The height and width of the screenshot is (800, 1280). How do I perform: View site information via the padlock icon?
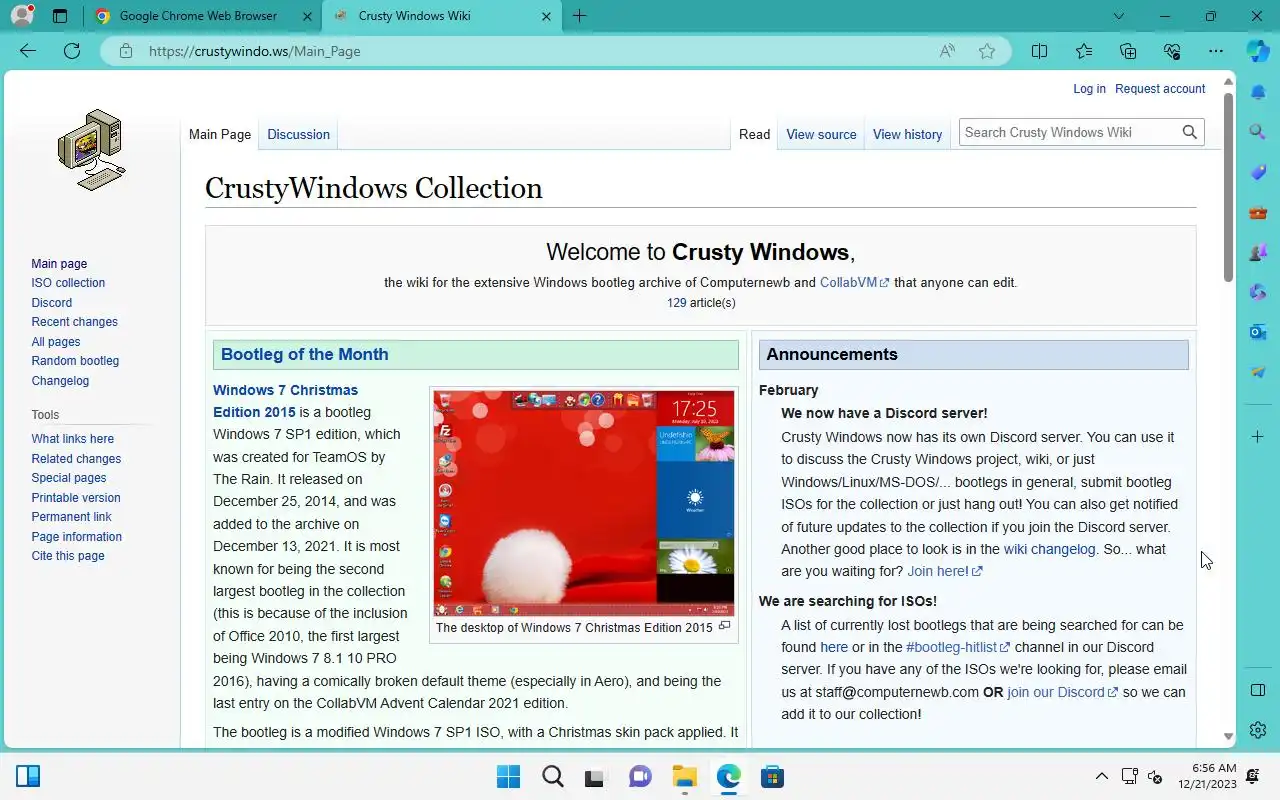point(126,51)
